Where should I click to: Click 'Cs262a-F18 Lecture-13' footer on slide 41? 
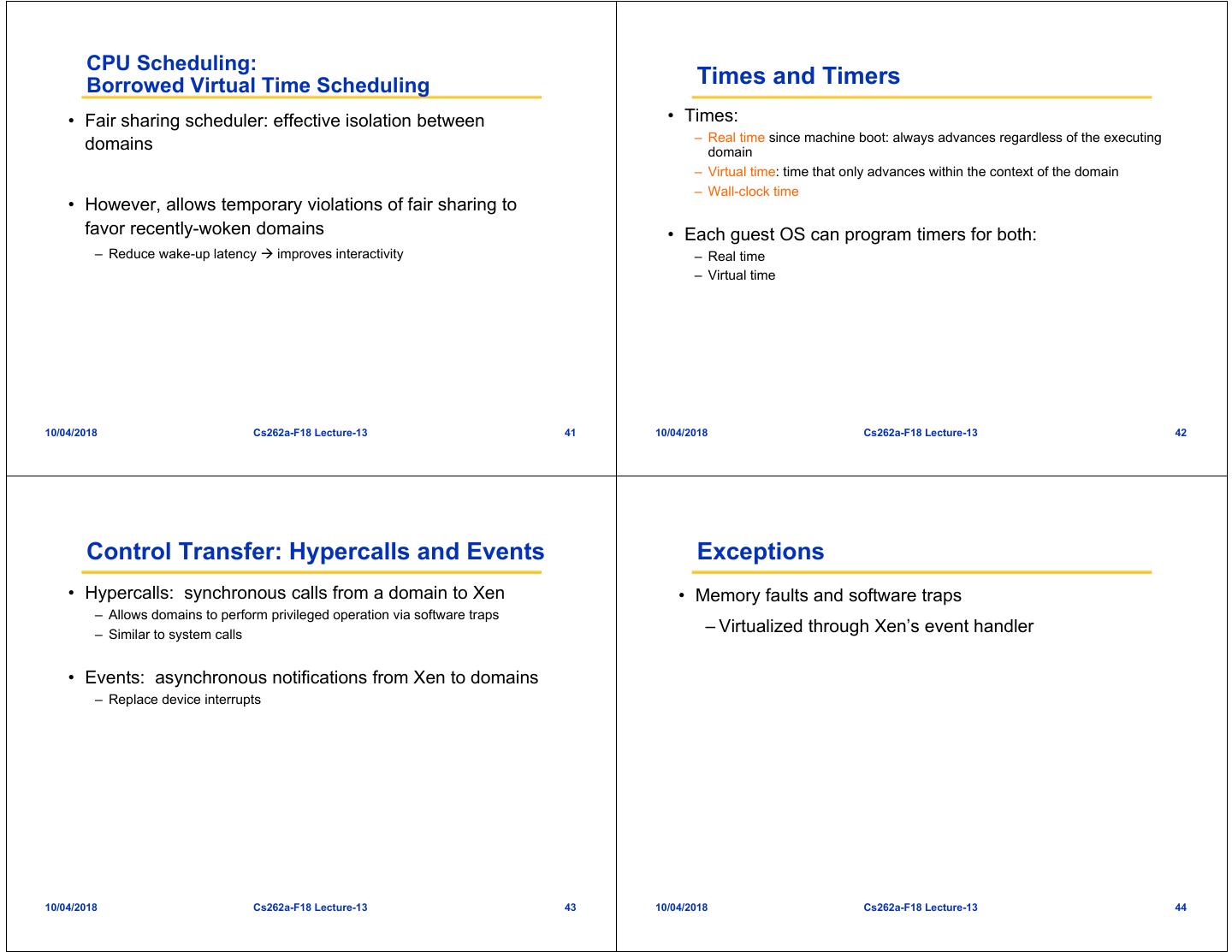[x=311, y=433]
